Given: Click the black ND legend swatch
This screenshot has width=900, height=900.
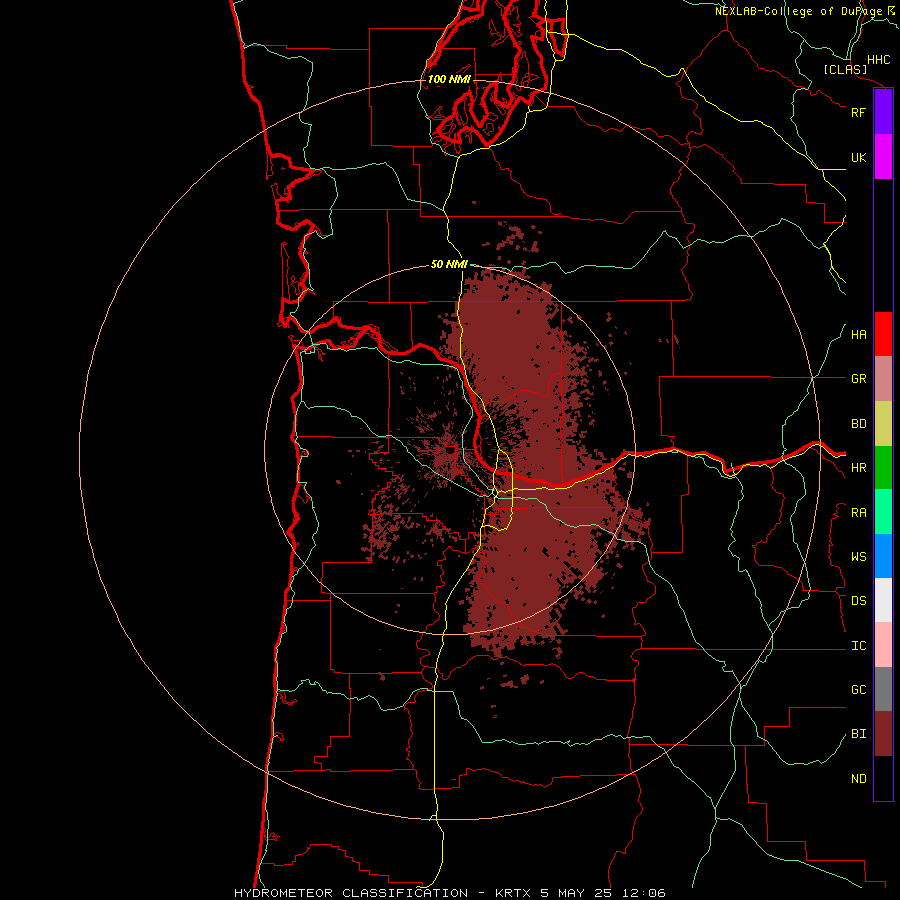Looking at the screenshot, I should point(883,778).
